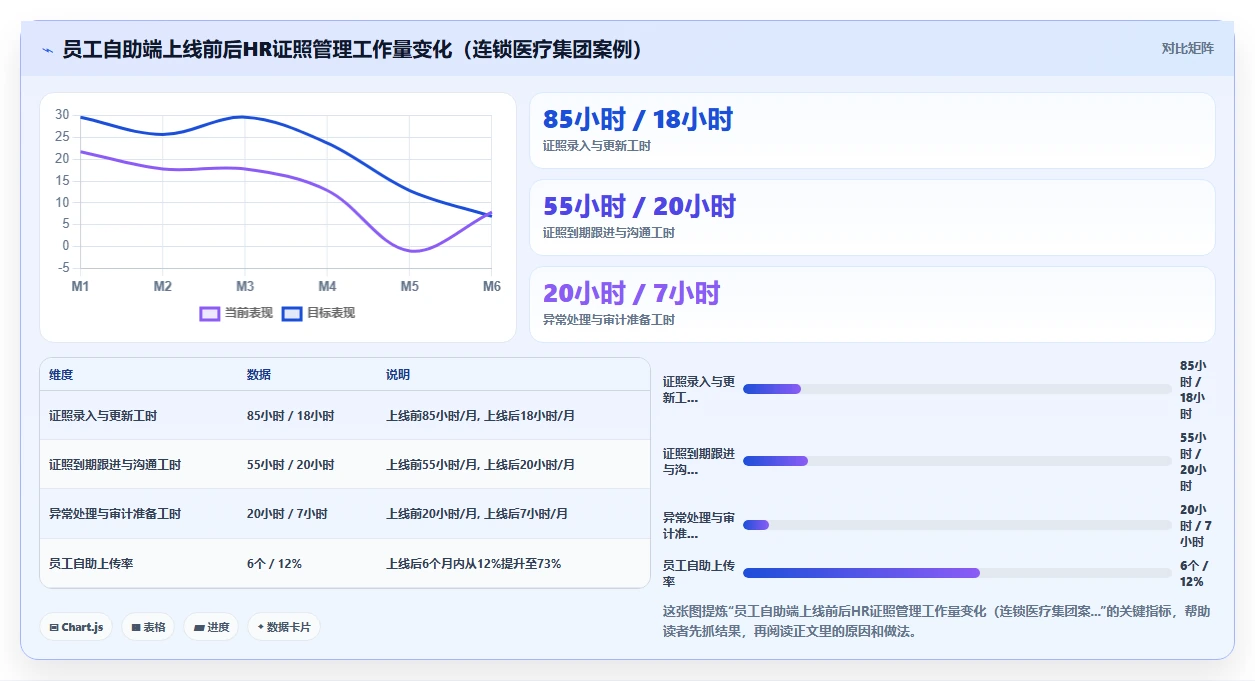Click cell 上线后6个月内从12%提升至73%
1255x681 pixels.
(474, 564)
